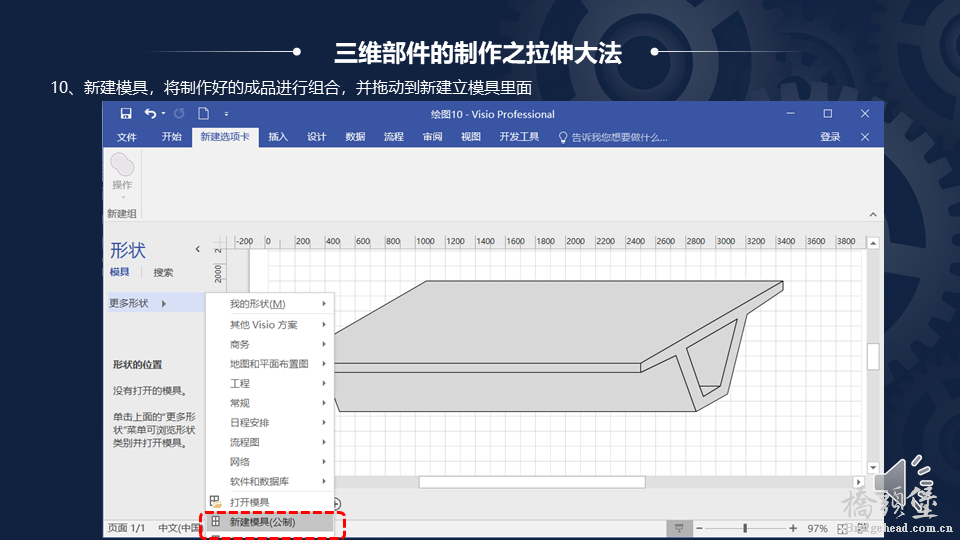
Task: Open the 审阅 ribbon tab
Action: click(432, 137)
